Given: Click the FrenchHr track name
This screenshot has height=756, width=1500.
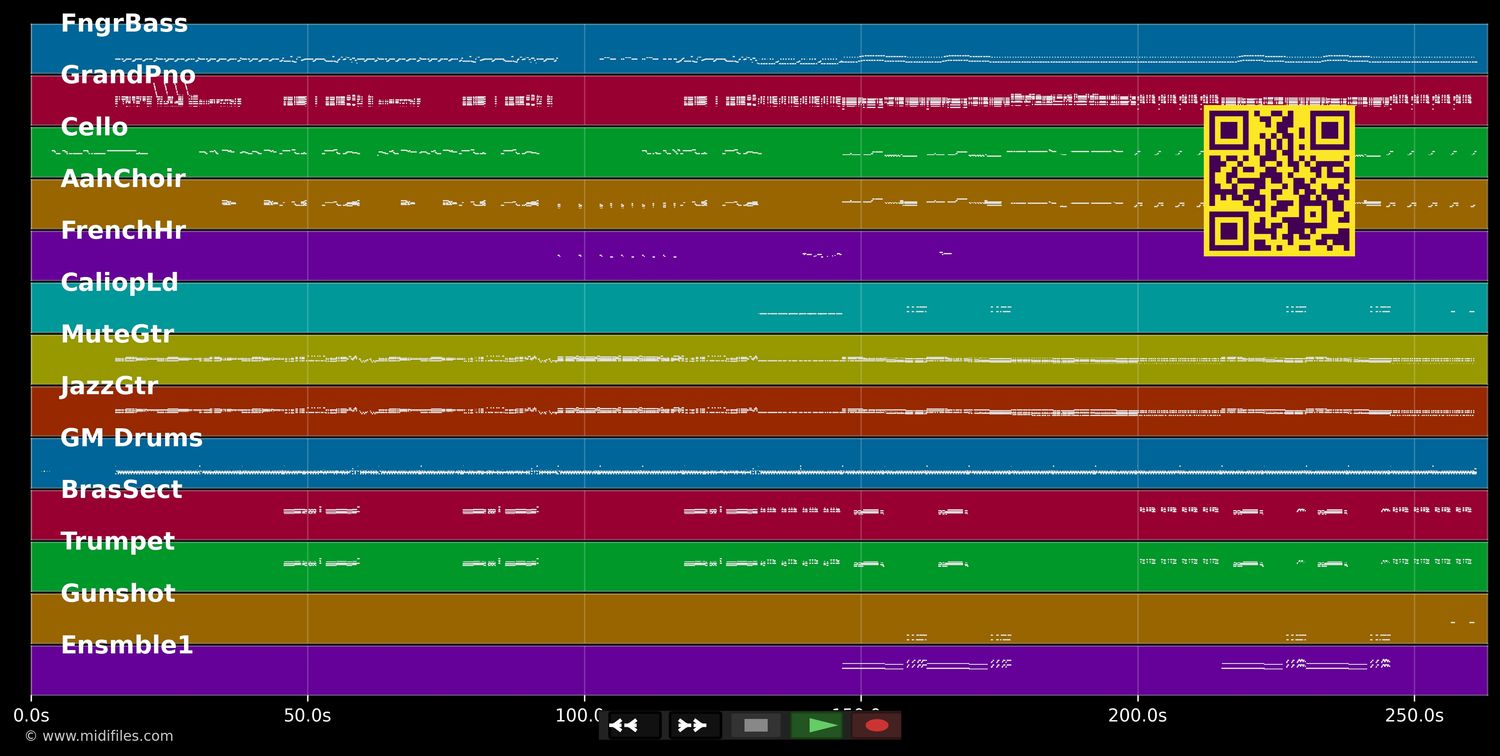Looking at the screenshot, I should (123, 230).
